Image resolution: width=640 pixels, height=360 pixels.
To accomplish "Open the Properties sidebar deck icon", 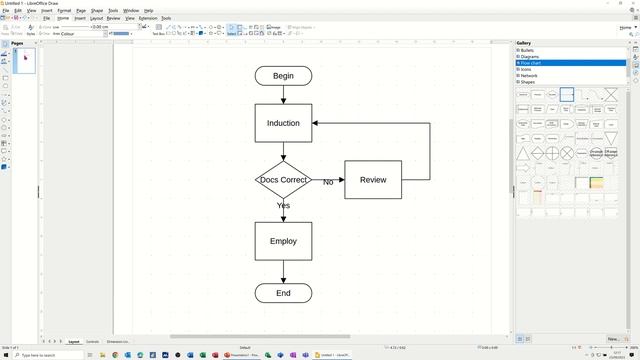I will 636,49.
